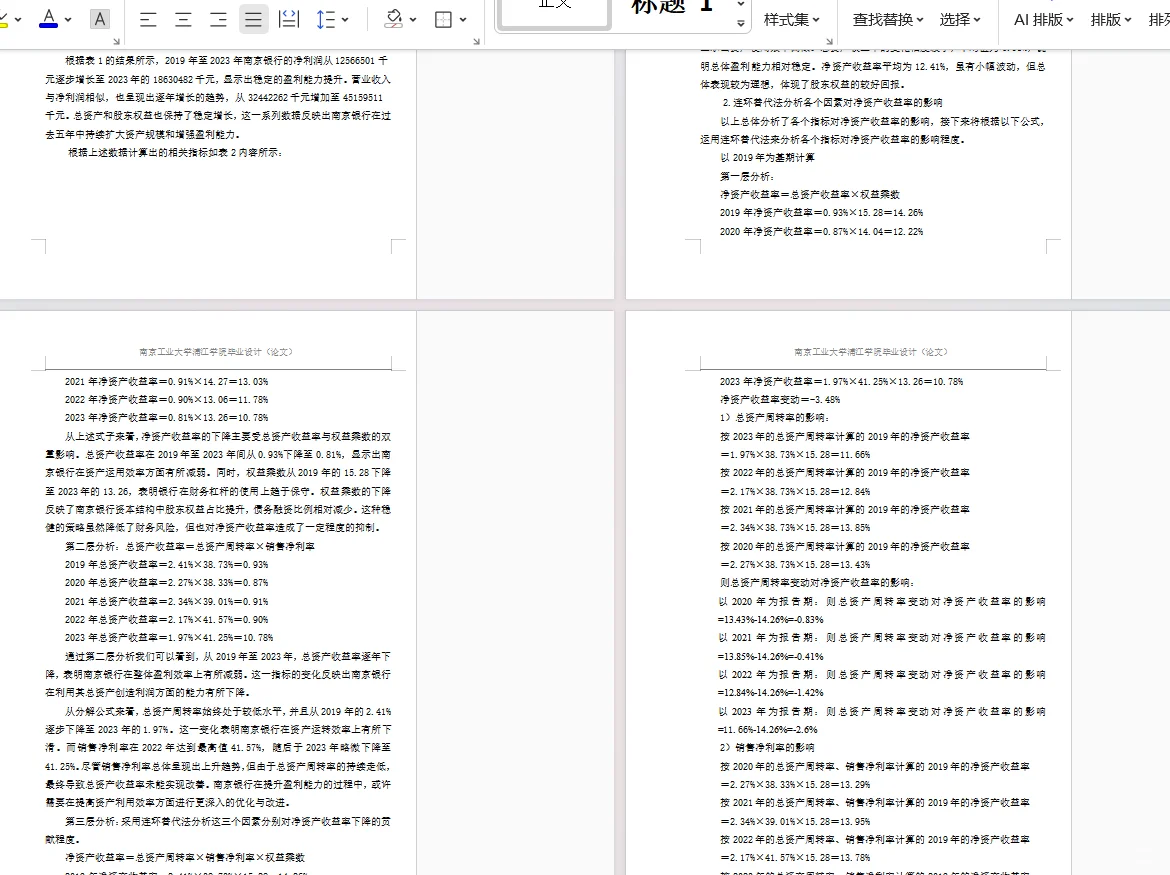Click line '净资产收益率变动=-3.48%'
Image resolution: width=1170 pixels, height=875 pixels.
click(780, 400)
